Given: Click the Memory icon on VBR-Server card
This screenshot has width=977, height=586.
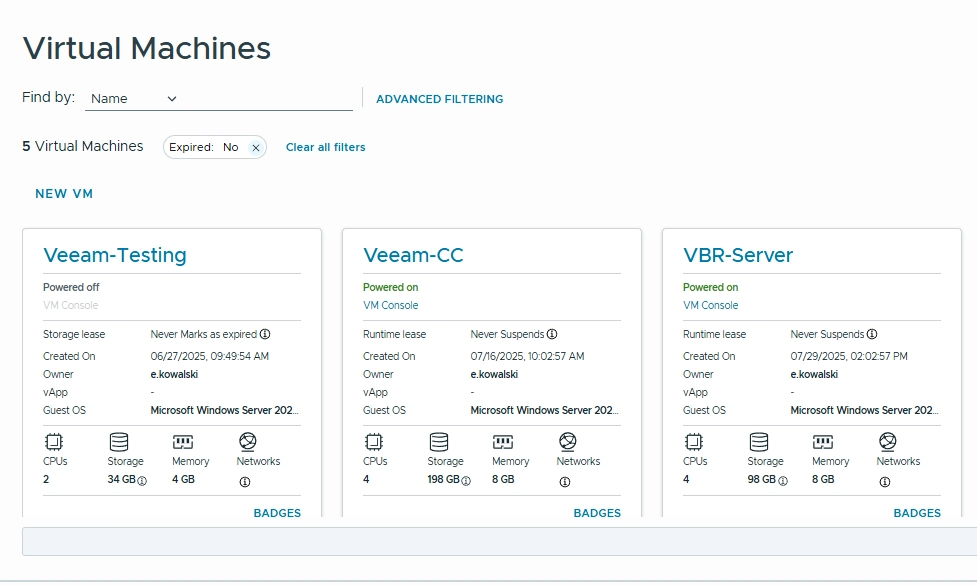Looking at the screenshot, I should [823, 442].
